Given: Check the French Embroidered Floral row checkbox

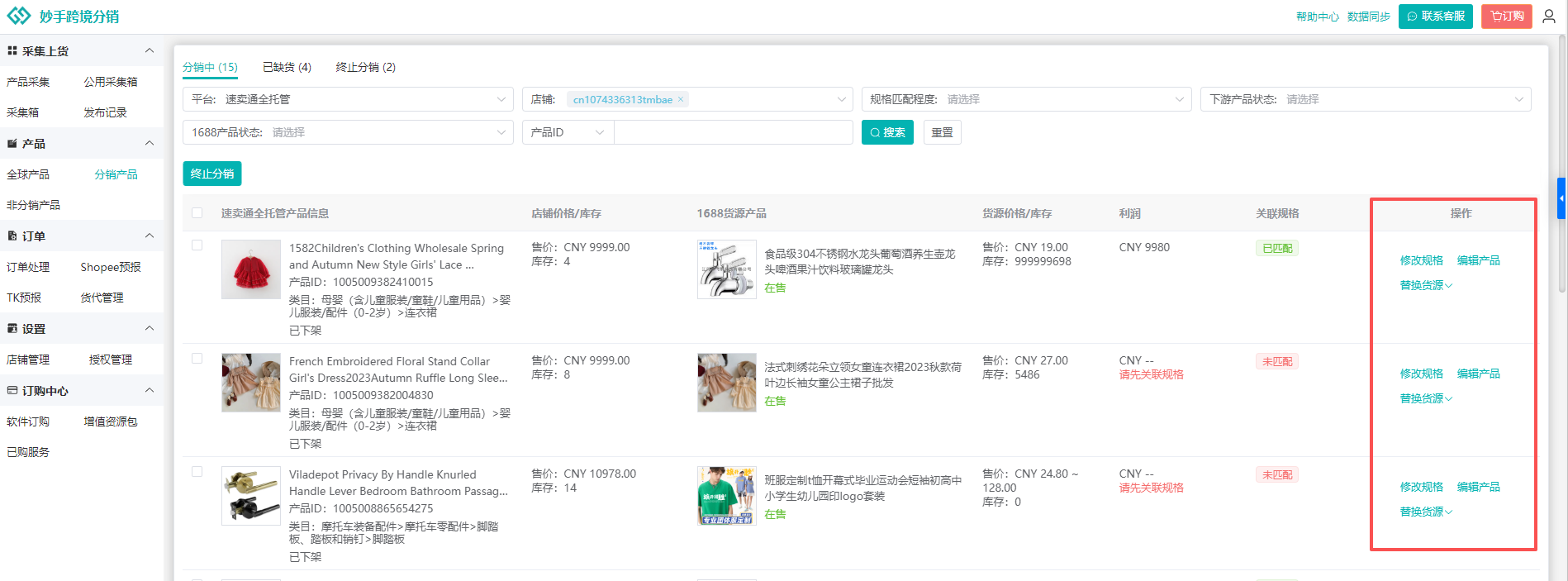Looking at the screenshot, I should tap(197, 359).
